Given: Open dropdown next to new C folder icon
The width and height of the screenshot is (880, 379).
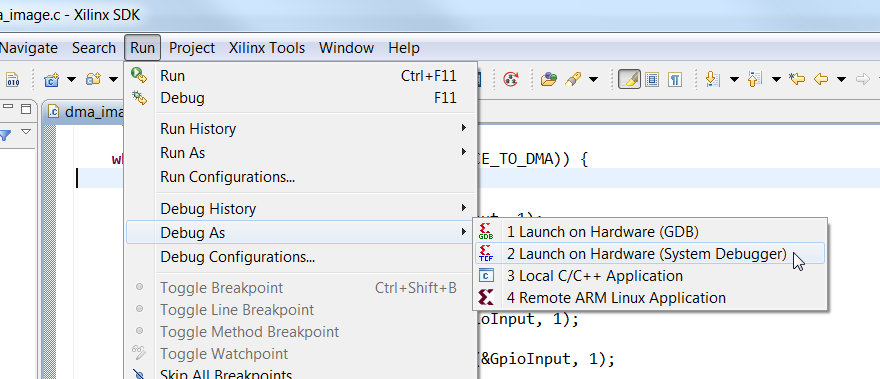Looking at the screenshot, I should (x=113, y=80).
